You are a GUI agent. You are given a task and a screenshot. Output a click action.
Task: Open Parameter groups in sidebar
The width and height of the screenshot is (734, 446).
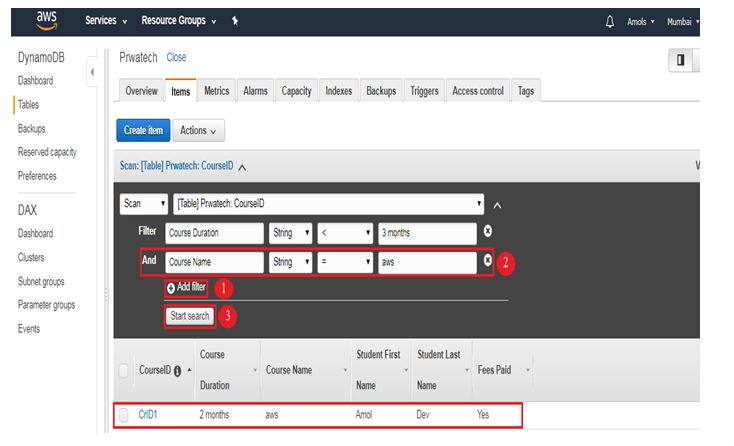click(x=46, y=305)
